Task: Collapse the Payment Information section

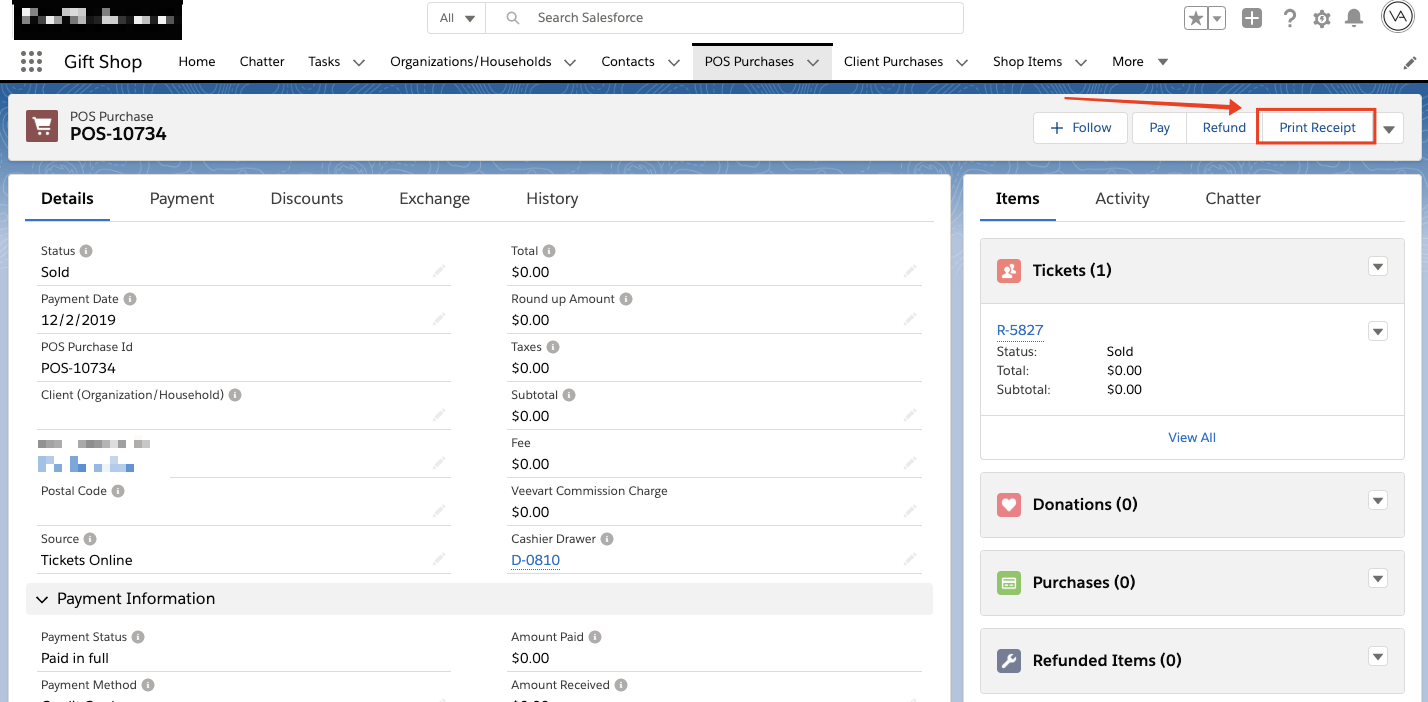Action: tap(42, 599)
